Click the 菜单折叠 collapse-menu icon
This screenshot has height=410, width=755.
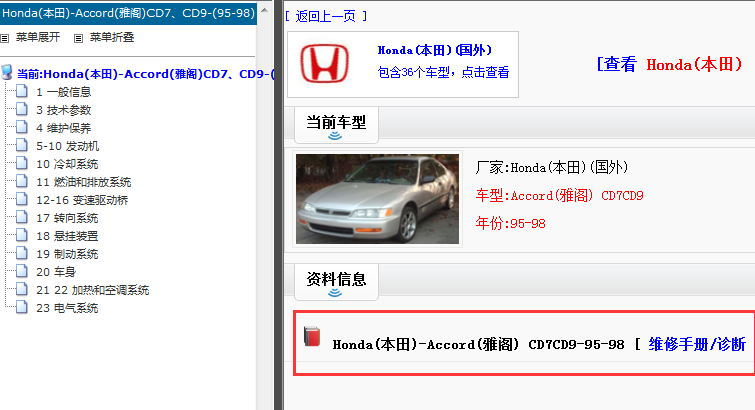pyautogui.click(x=78, y=38)
